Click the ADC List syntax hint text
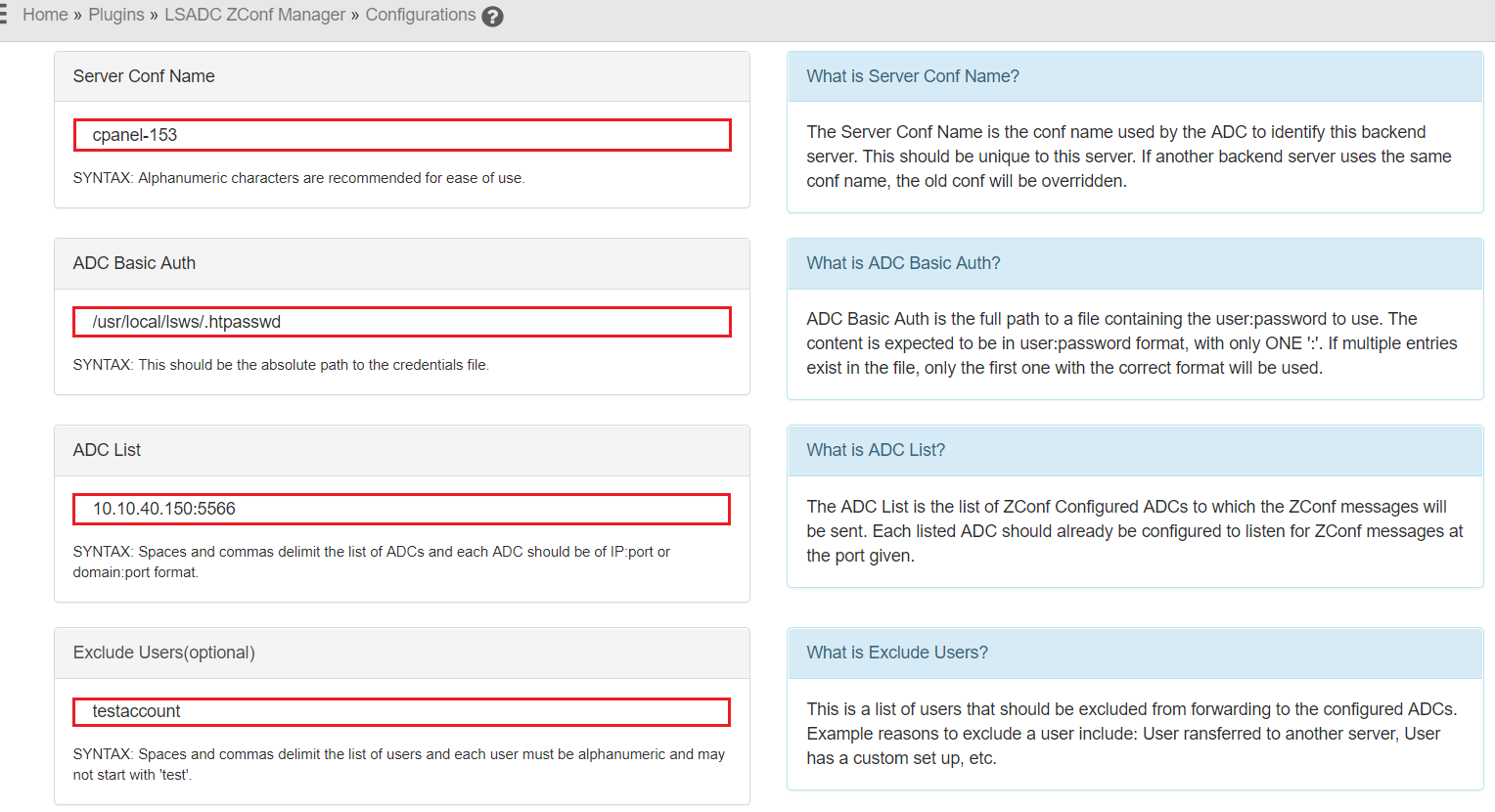Viewport: 1495px width, 812px height. tap(372, 562)
